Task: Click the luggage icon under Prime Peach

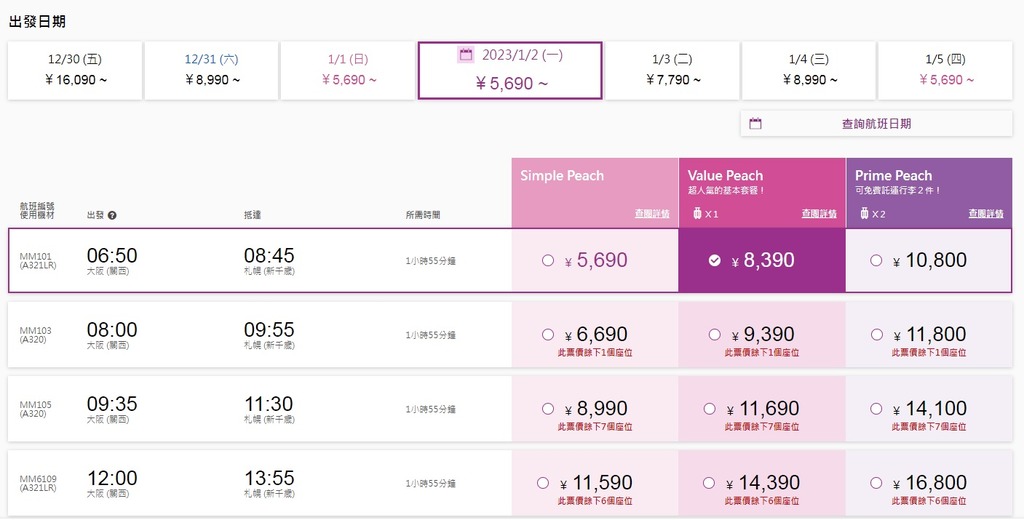Action: click(x=865, y=214)
